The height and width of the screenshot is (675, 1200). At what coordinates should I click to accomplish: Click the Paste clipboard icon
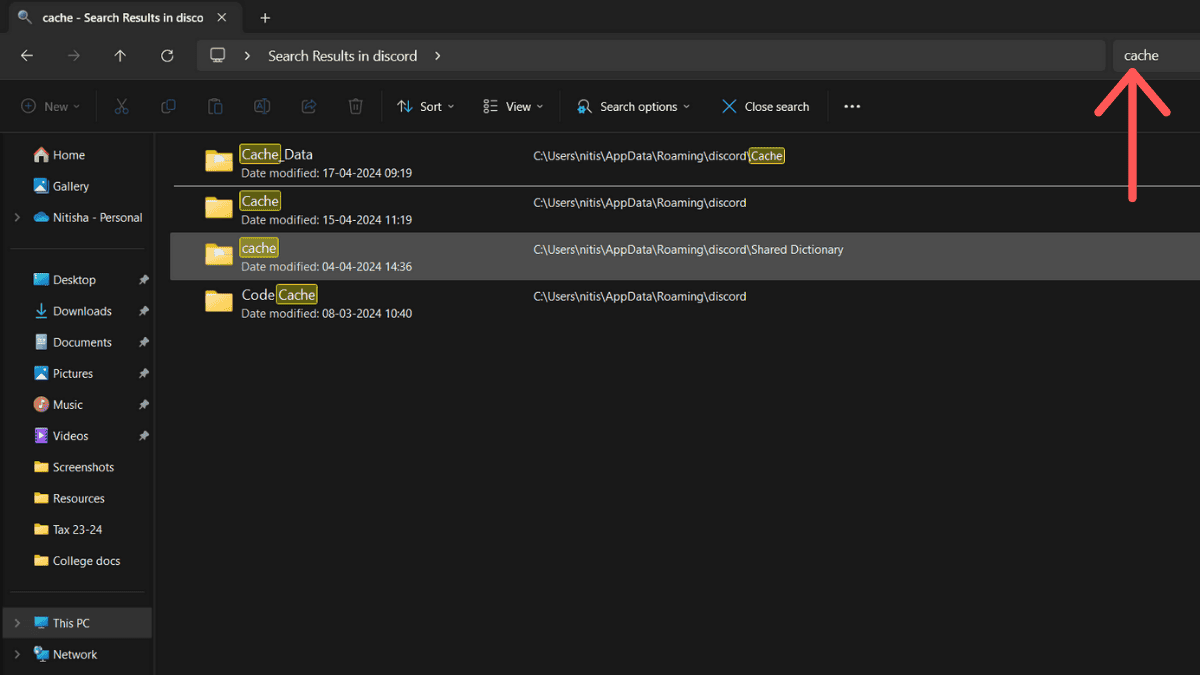[x=215, y=106]
